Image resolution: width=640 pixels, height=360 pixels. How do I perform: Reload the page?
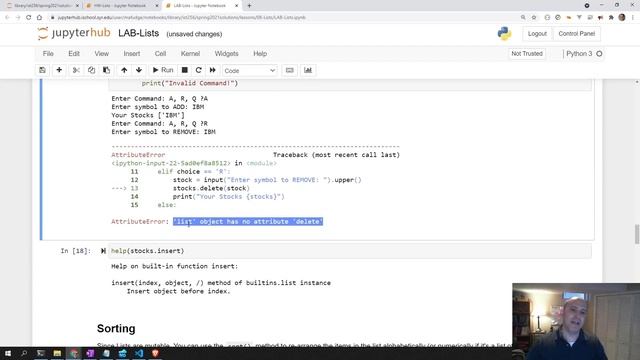tap(29, 18)
